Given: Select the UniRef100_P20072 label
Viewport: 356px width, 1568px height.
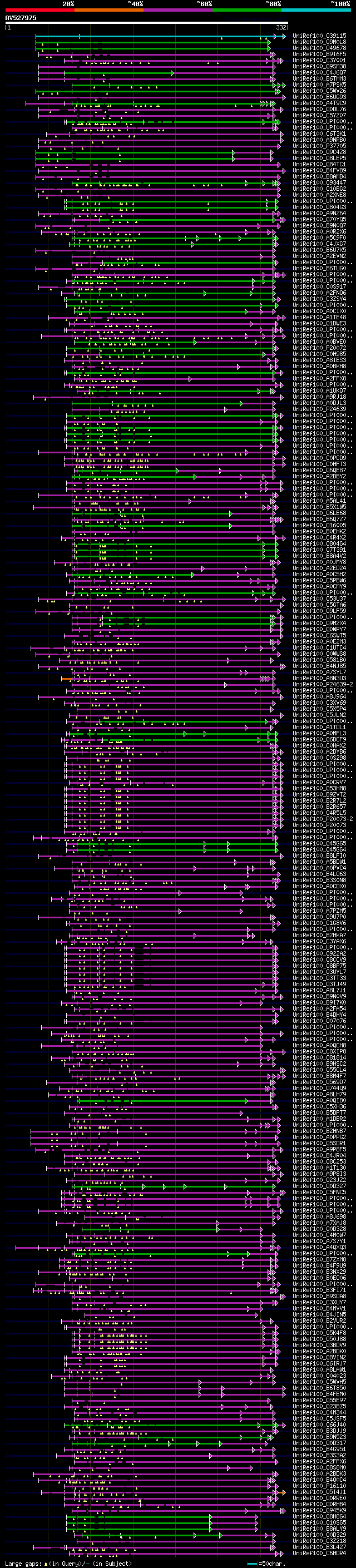Looking at the screenshot, I should tap(319, 348).
